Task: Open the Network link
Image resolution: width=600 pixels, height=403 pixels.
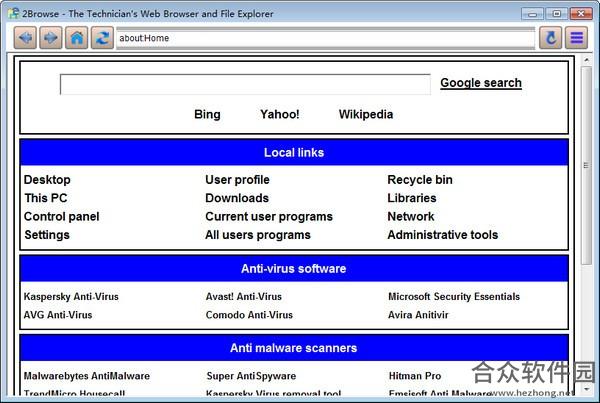Action: pyautogui.click(x=411, y=216)
